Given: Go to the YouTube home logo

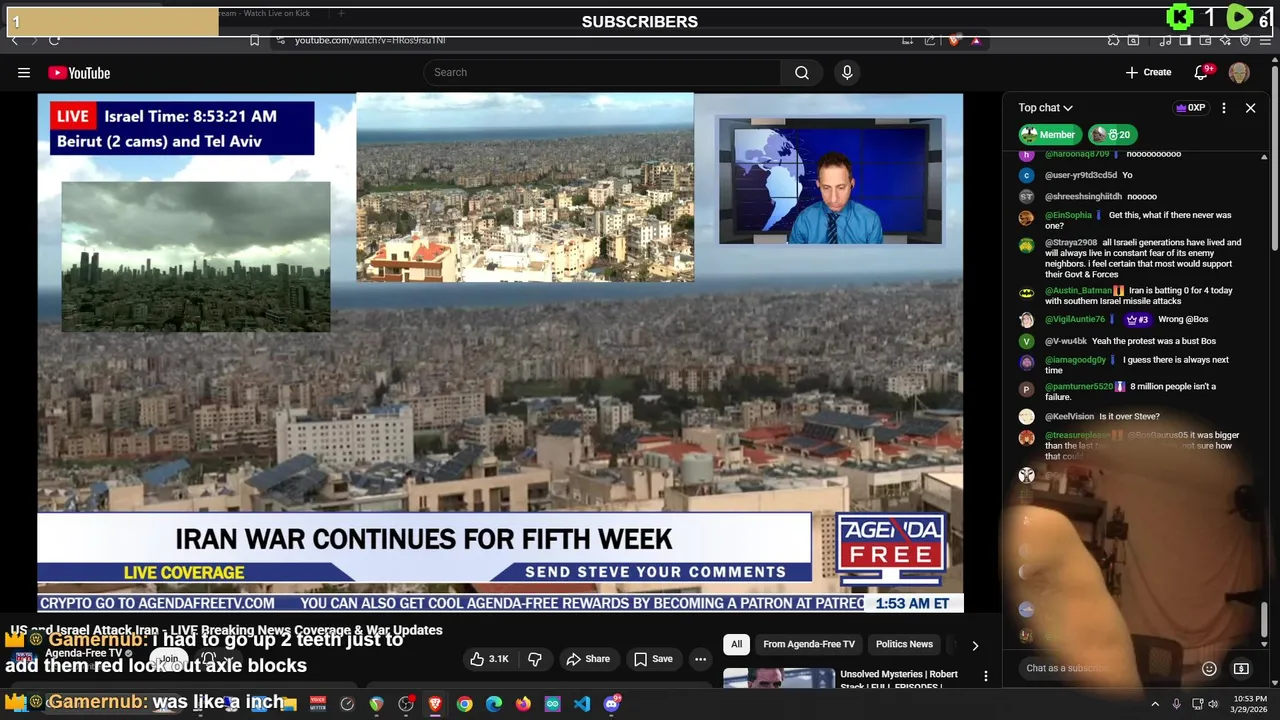Looking at the screenshot, I should point(79,73).
